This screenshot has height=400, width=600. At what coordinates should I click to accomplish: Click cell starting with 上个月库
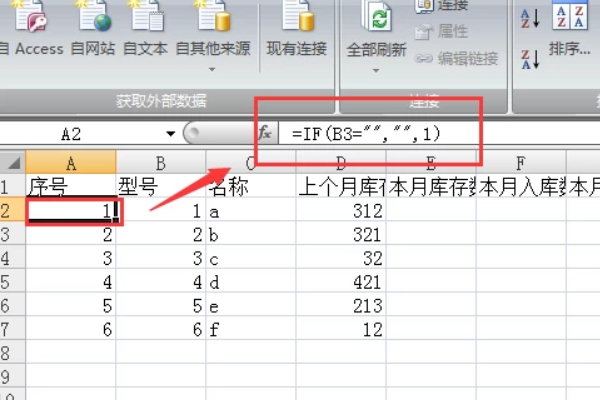341,187
